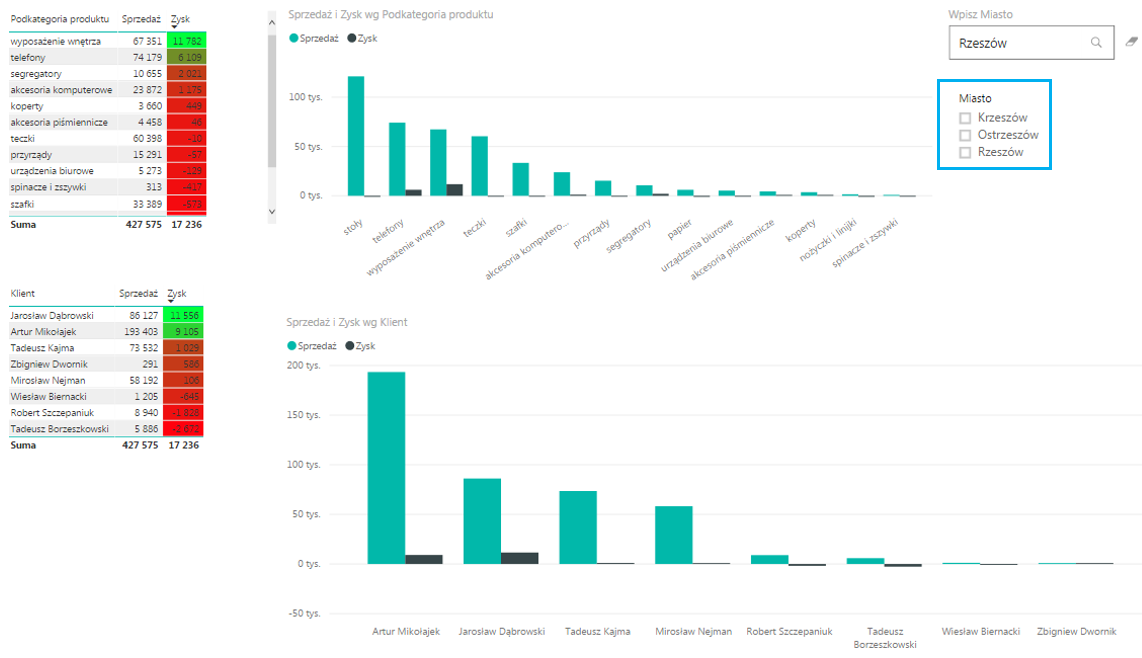The image size is (1142, 658).
Task: Click the sort arrow above Zysk in subcategory table
Action: coord(175,27)
